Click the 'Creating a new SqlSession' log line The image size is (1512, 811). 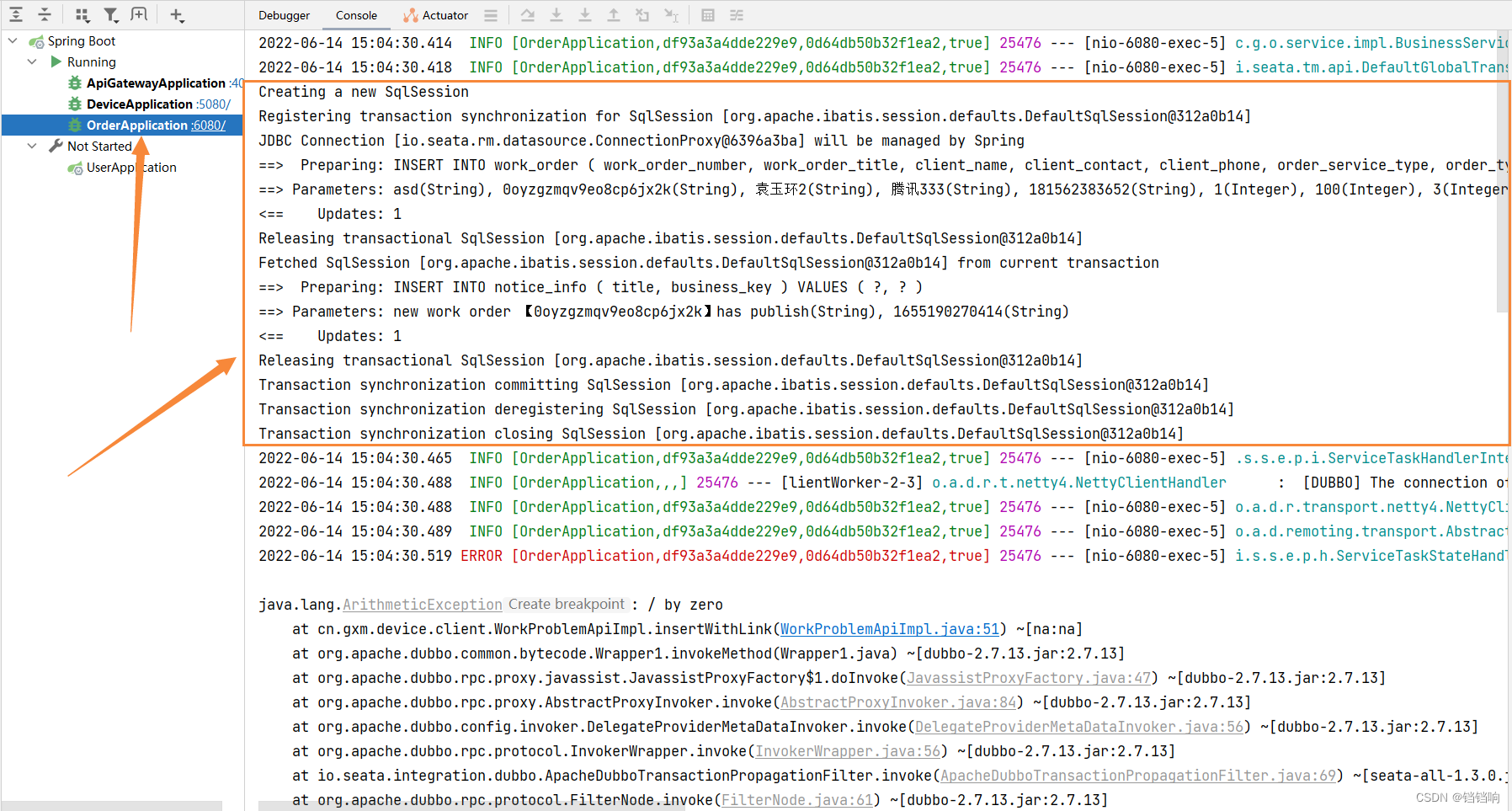pos(364,92)
